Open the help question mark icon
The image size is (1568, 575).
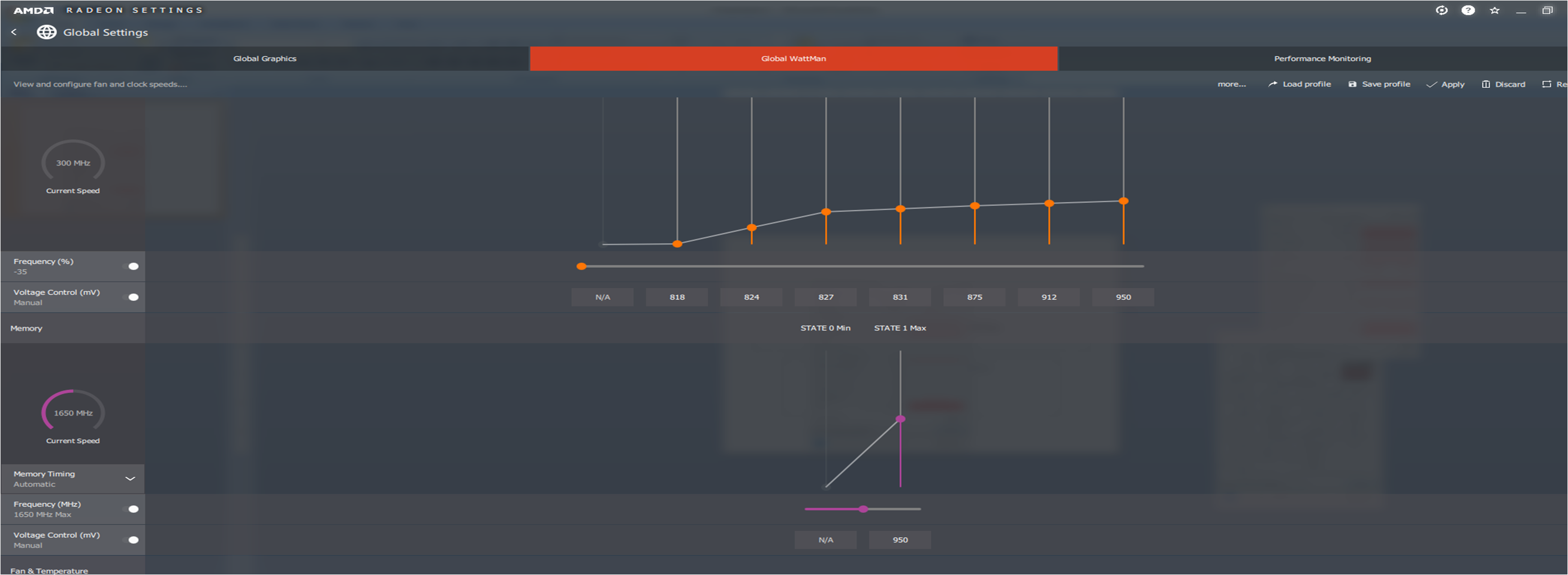point(1468,10)
